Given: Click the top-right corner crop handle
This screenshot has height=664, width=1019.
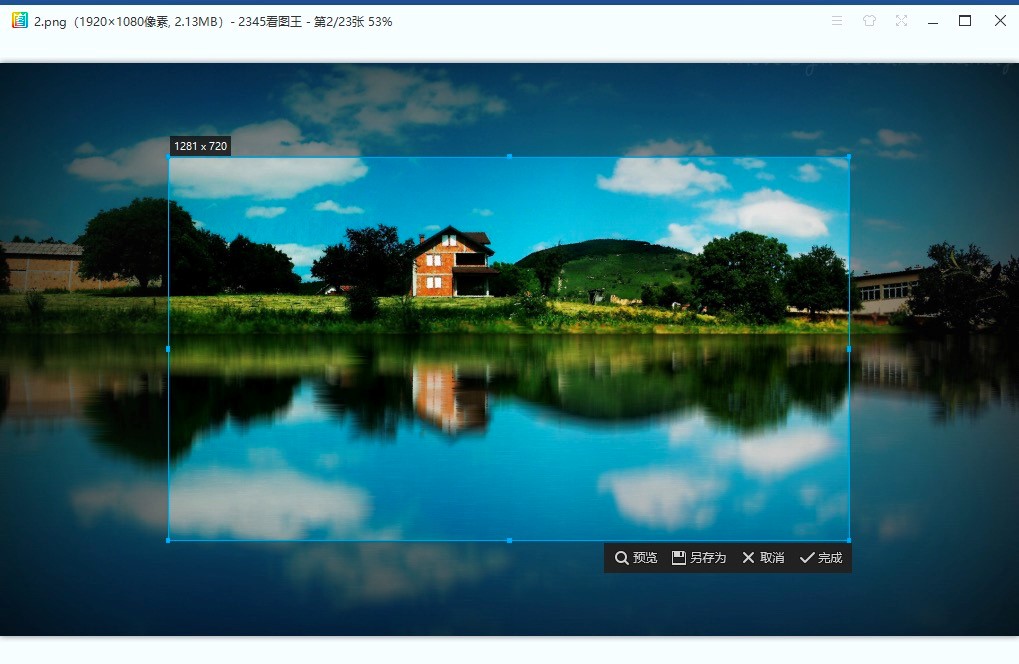Looking at the screenshot, I should (x=849, y=157).
